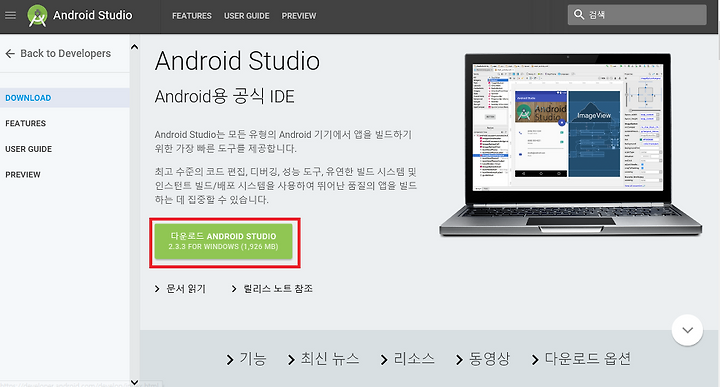
Task: Select DOWNLOAD in the sidebar
Action: coord(65,98)
